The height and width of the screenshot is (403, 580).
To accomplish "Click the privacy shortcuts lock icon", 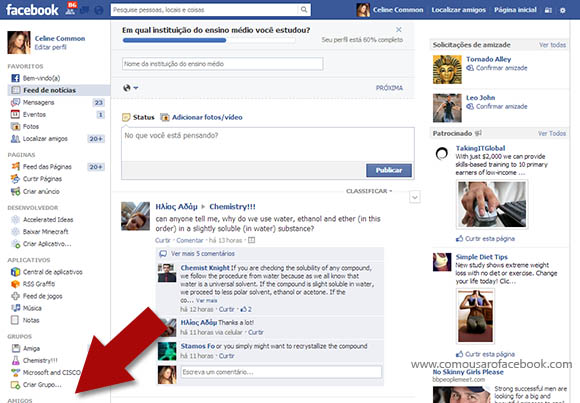I will click(548, 10).
